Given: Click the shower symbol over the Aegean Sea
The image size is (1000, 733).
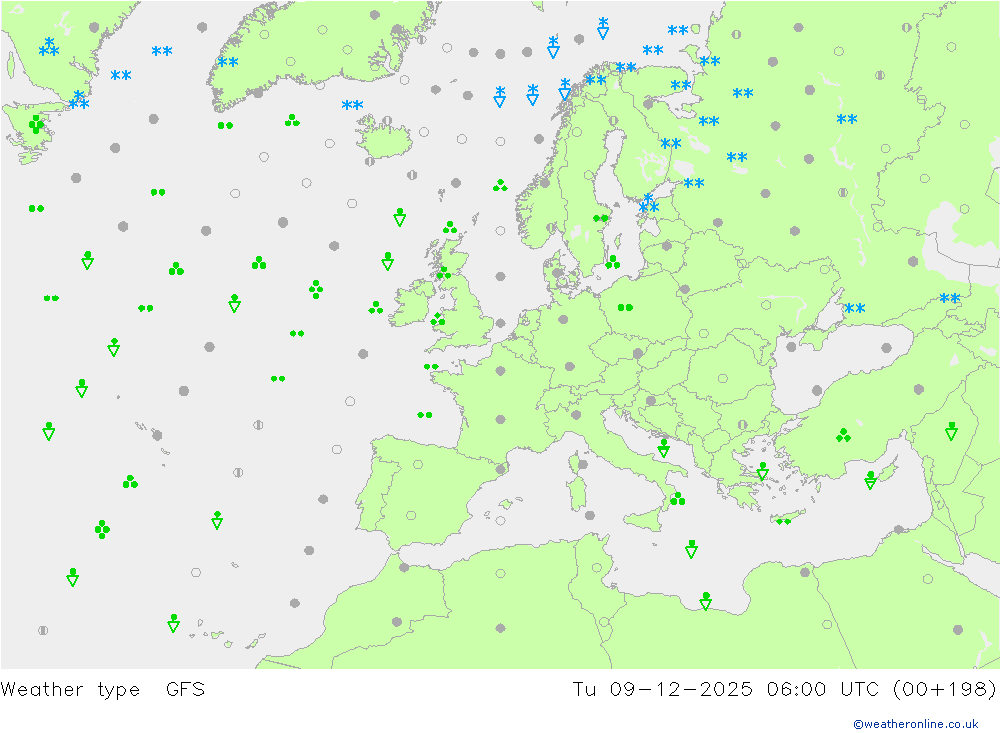Looking at the screenshot, I should pos(763,471).
